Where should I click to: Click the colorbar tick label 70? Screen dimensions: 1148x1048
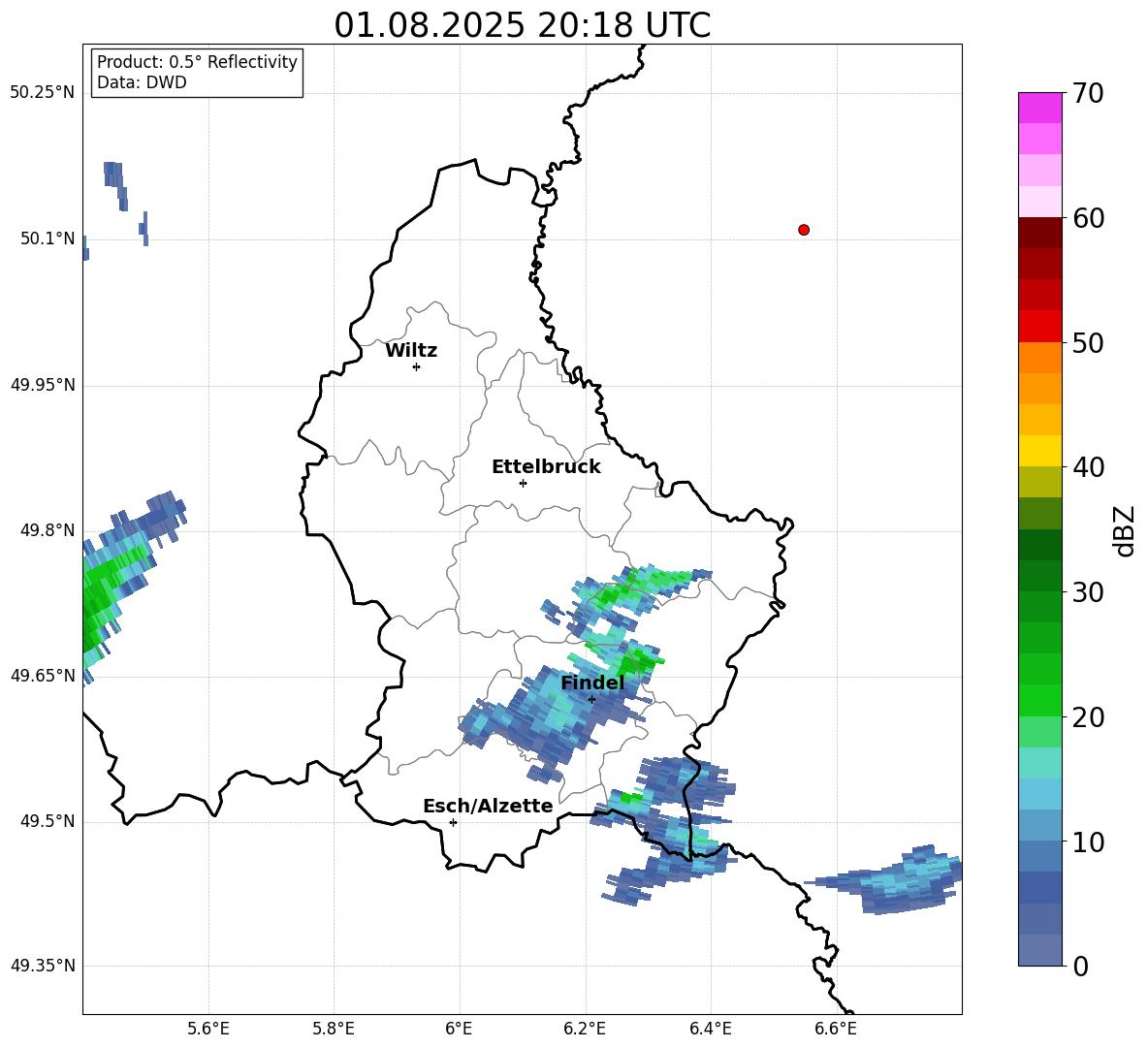[x=1088, y=94]
